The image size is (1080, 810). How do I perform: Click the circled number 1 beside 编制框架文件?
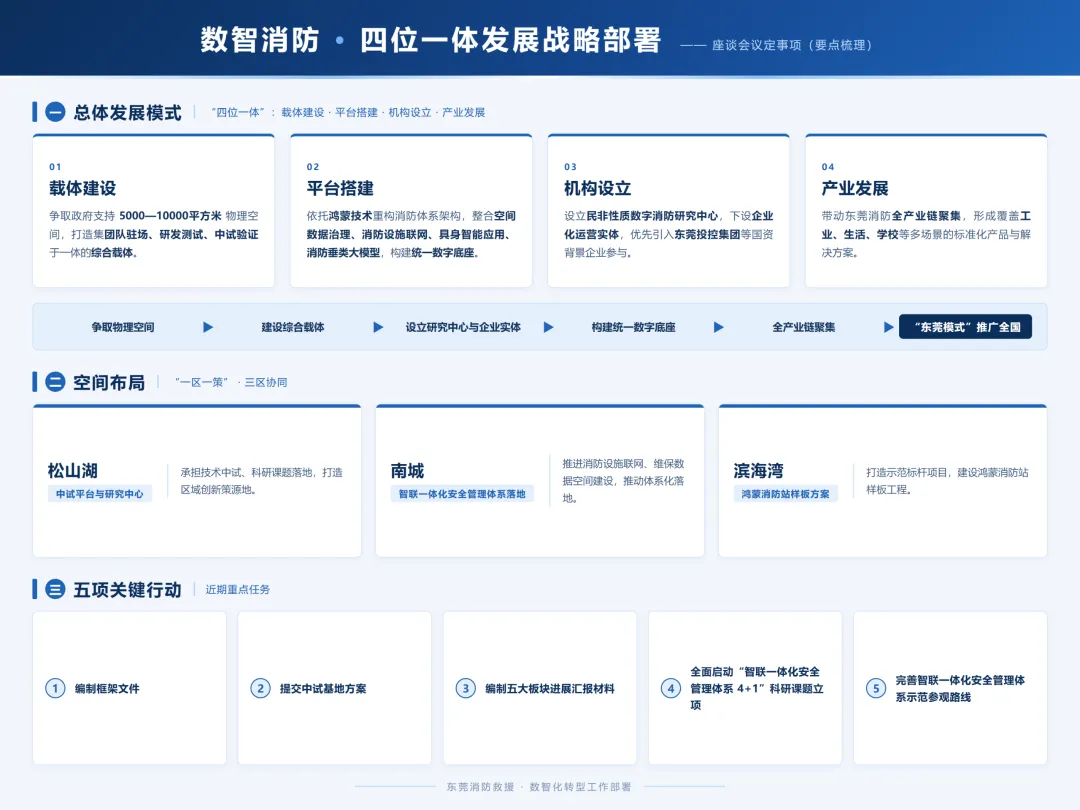click(x=55, y=688)
